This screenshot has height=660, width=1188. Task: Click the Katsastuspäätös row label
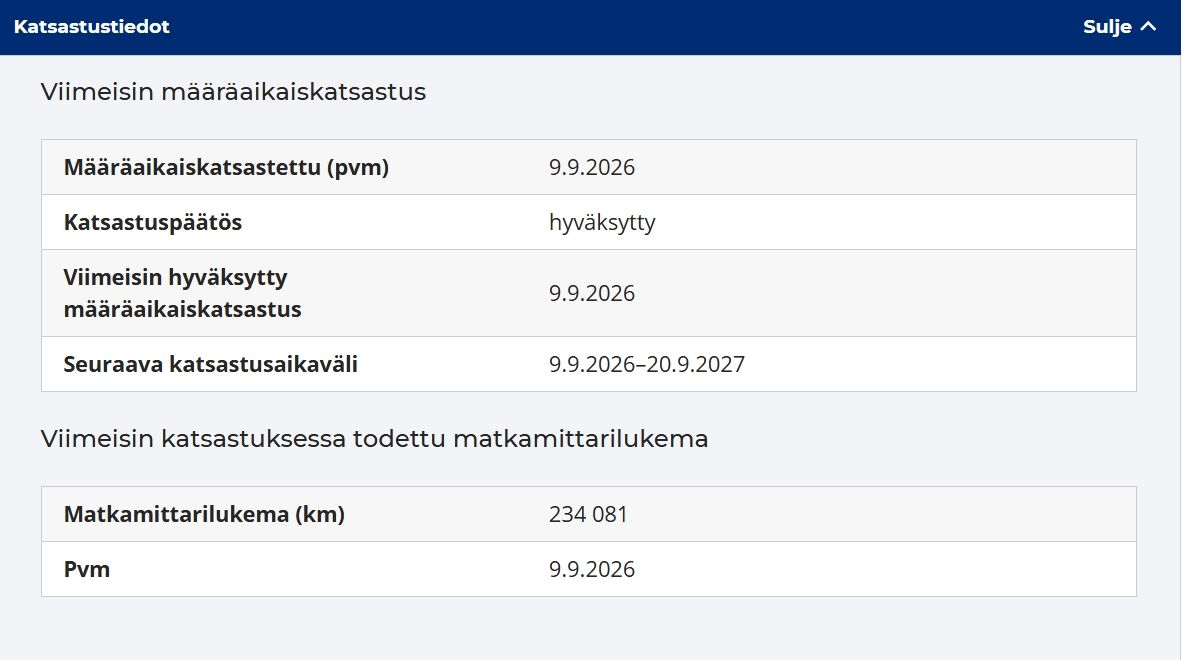152,222
